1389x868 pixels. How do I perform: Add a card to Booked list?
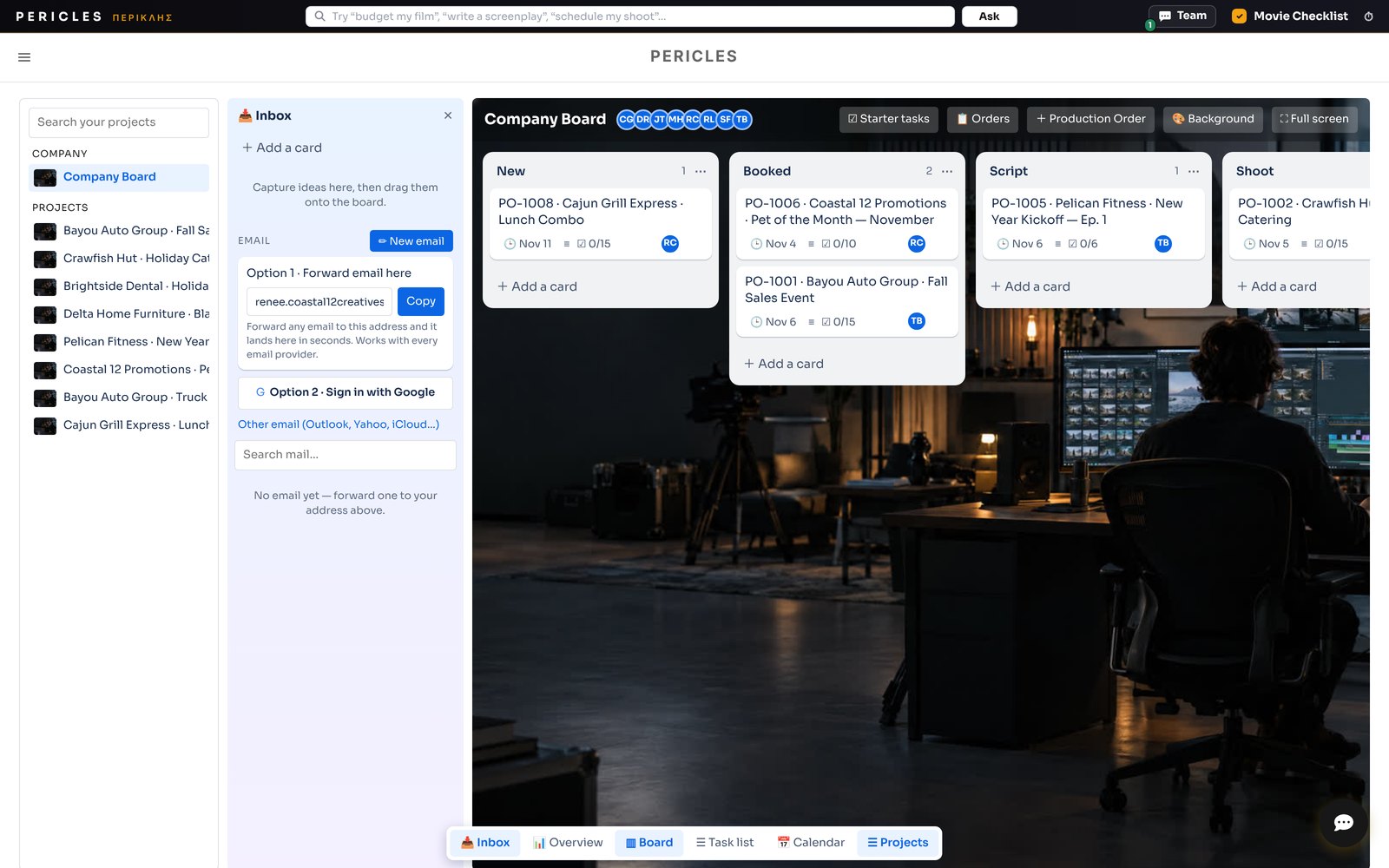point(784,364)
